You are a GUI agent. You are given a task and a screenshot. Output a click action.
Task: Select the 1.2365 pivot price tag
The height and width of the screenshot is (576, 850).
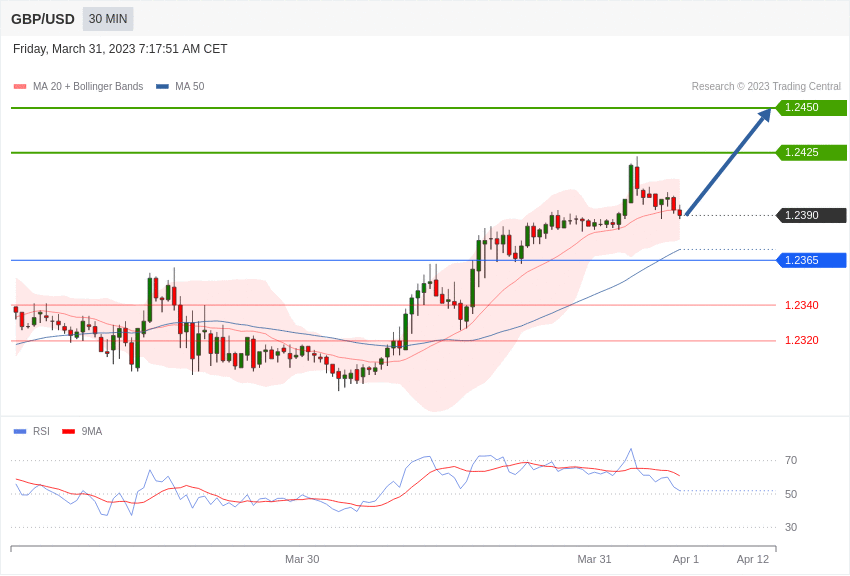coord(812,260)
